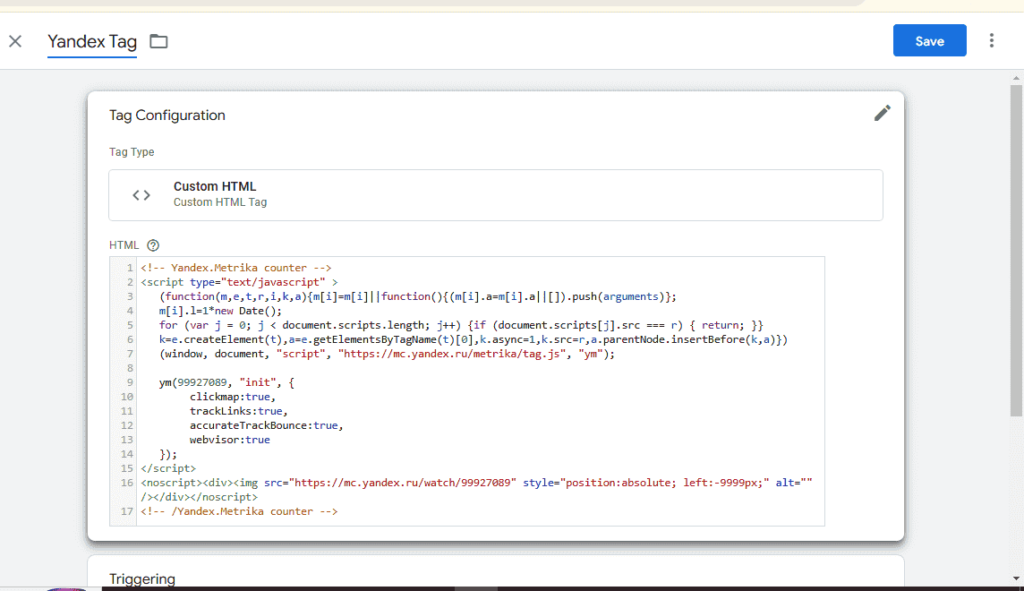1024x591 pixels.
Task: Close the Yandex Tag editor
Action: (15, 41)
